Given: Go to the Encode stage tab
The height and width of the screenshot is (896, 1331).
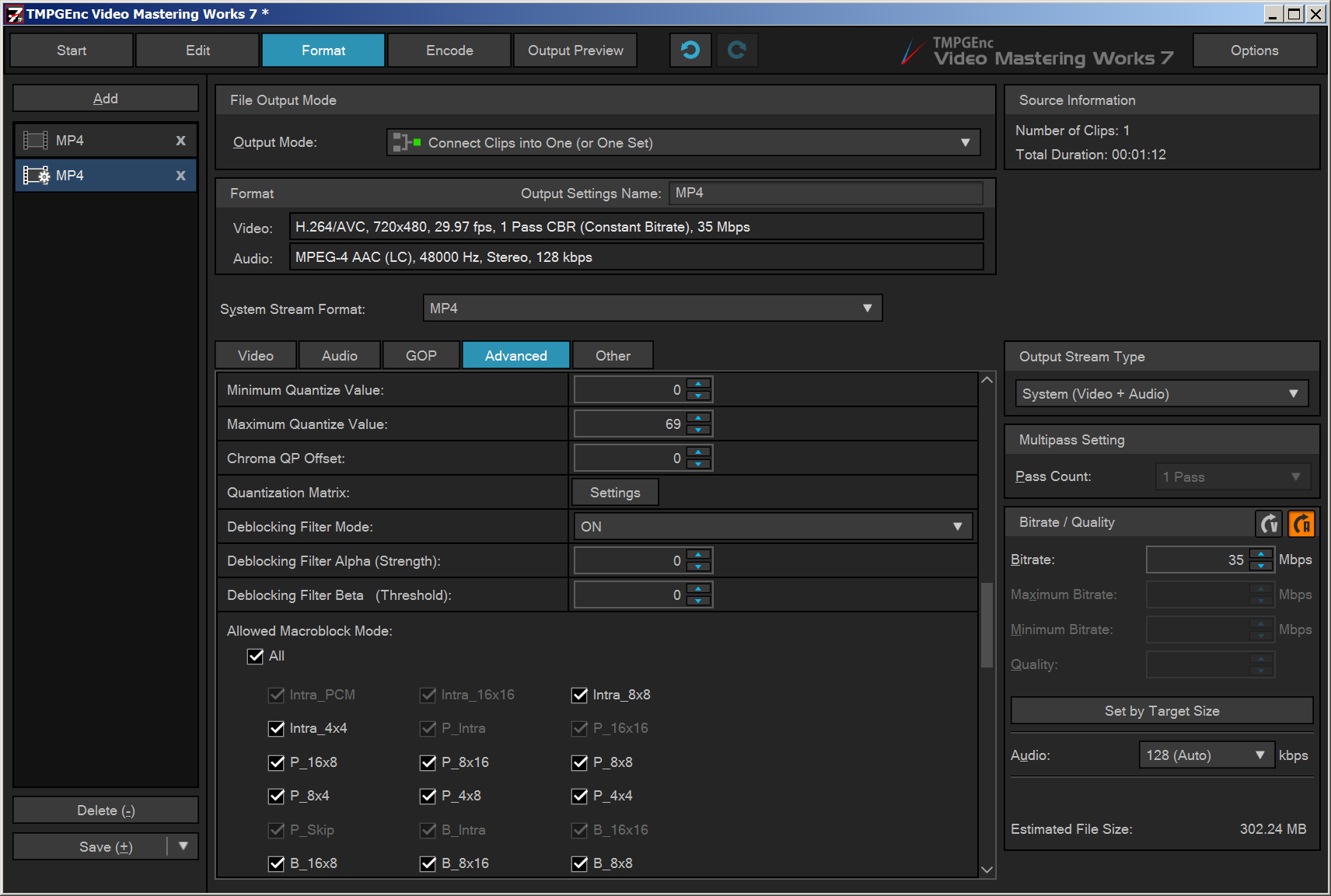Looking at the screenshot, I should coord(449,51).
